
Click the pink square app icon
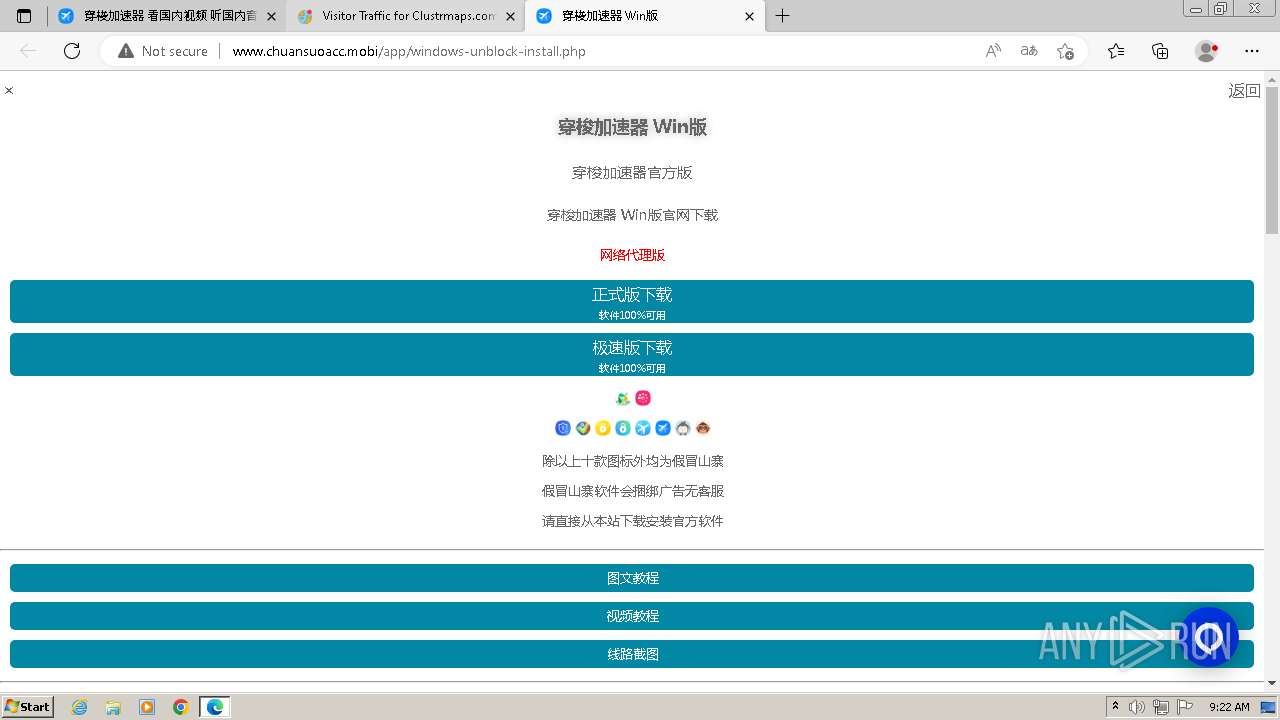(643, 398)
